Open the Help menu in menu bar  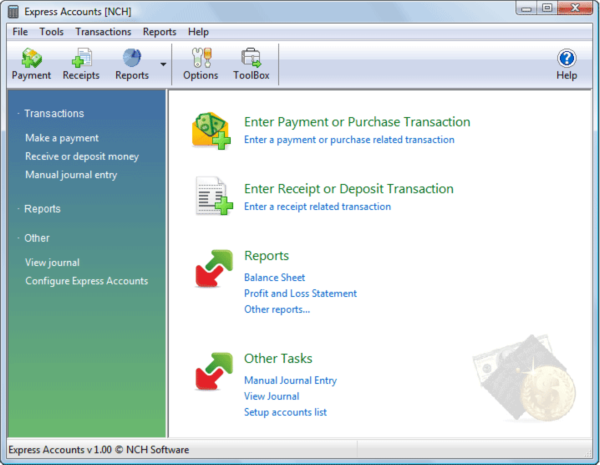click(198, 32)
